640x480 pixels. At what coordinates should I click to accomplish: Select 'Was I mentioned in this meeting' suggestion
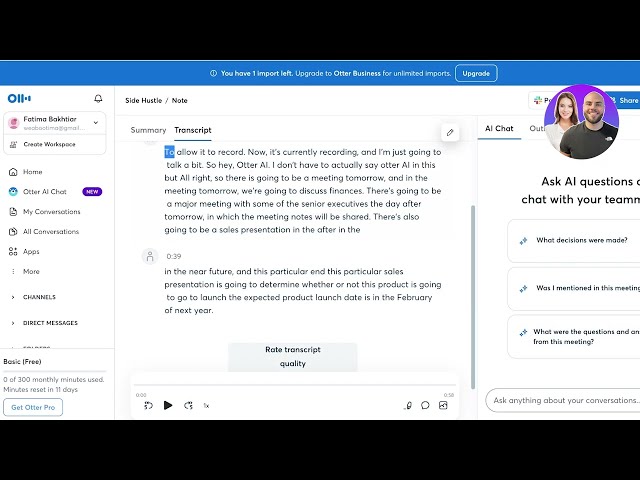click(x=573, y=288)
